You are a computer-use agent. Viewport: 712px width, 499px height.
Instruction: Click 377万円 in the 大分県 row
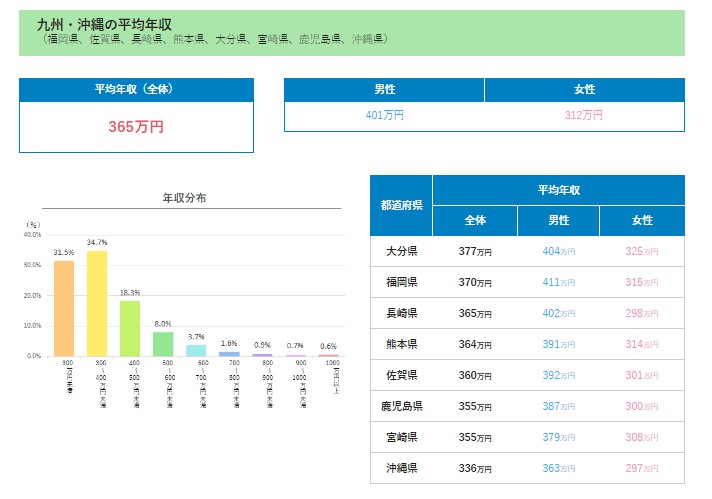pos(475,252)
